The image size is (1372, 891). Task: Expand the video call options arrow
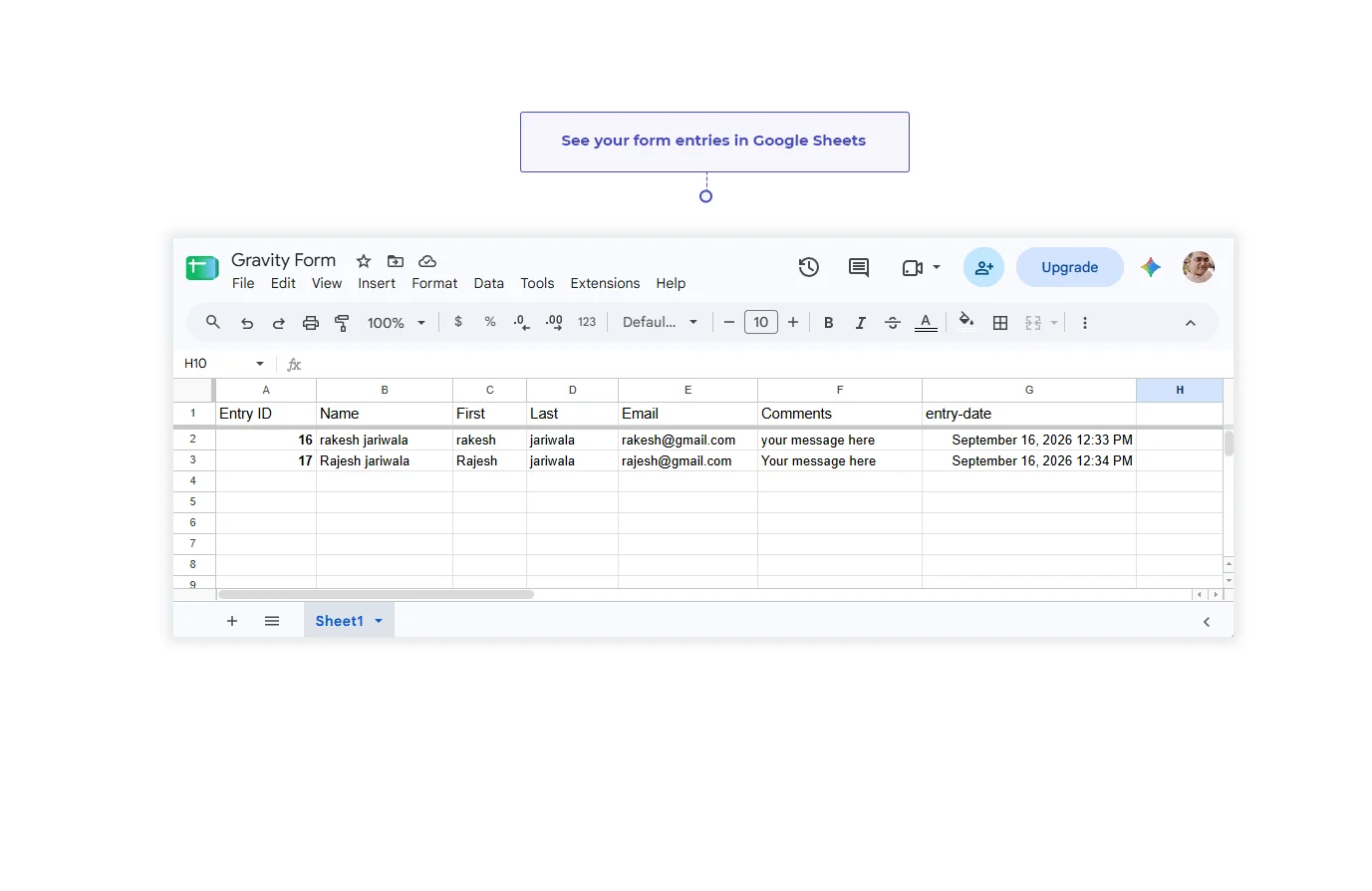937,267
